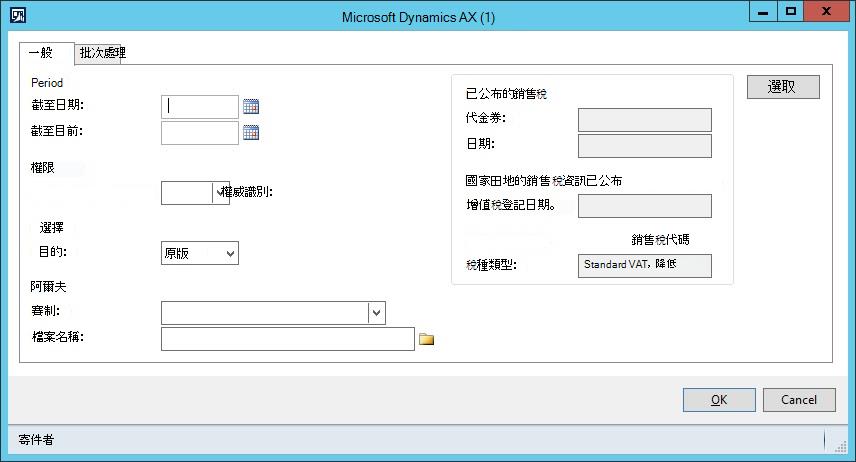Screen dimensions: 856x462
Task: Open the 目的 dropdown showing 原版
Action: [200, 253]
